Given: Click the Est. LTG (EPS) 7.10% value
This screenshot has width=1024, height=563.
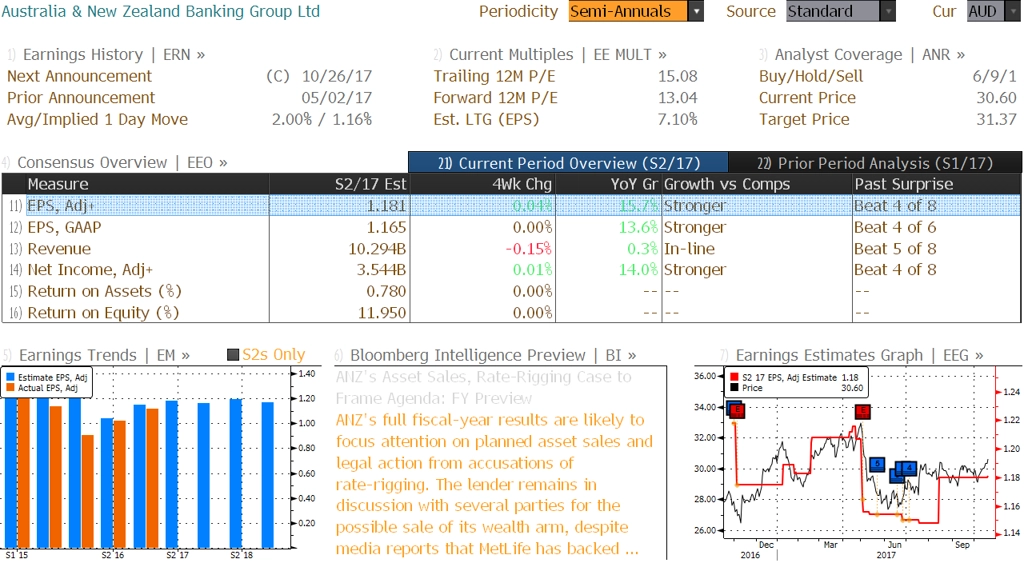Looking at the screenshot, I should point(678,120).
